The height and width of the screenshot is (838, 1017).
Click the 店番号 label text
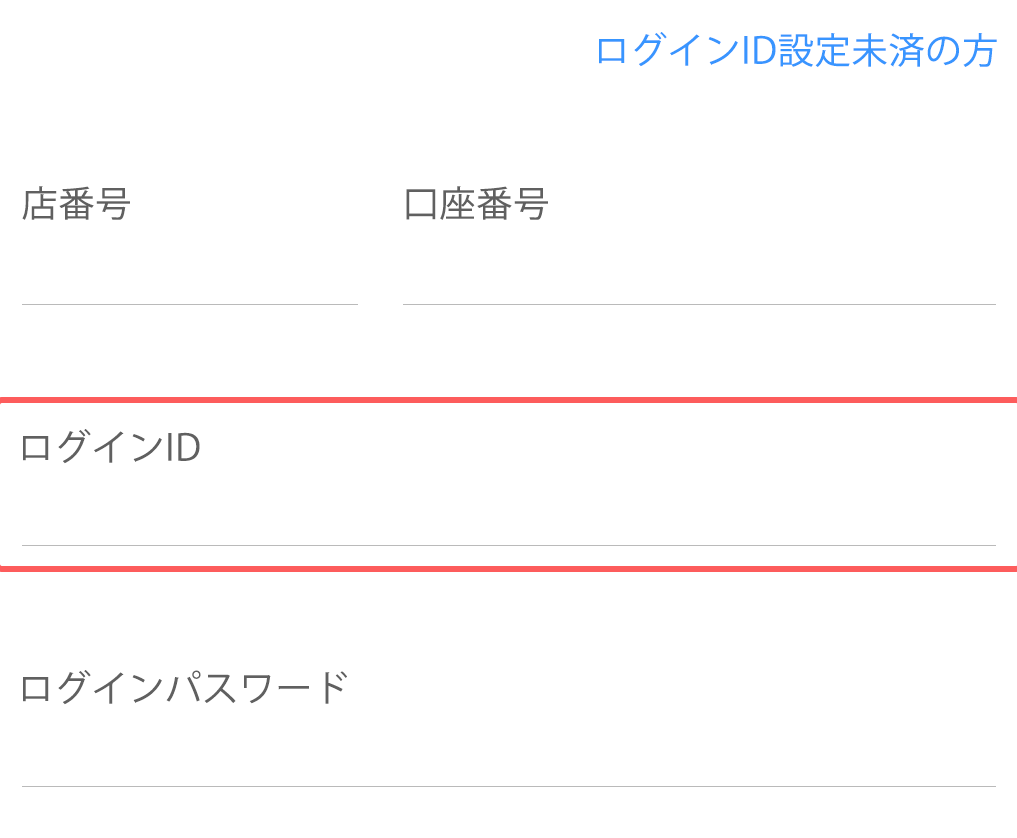click(76, 204)
